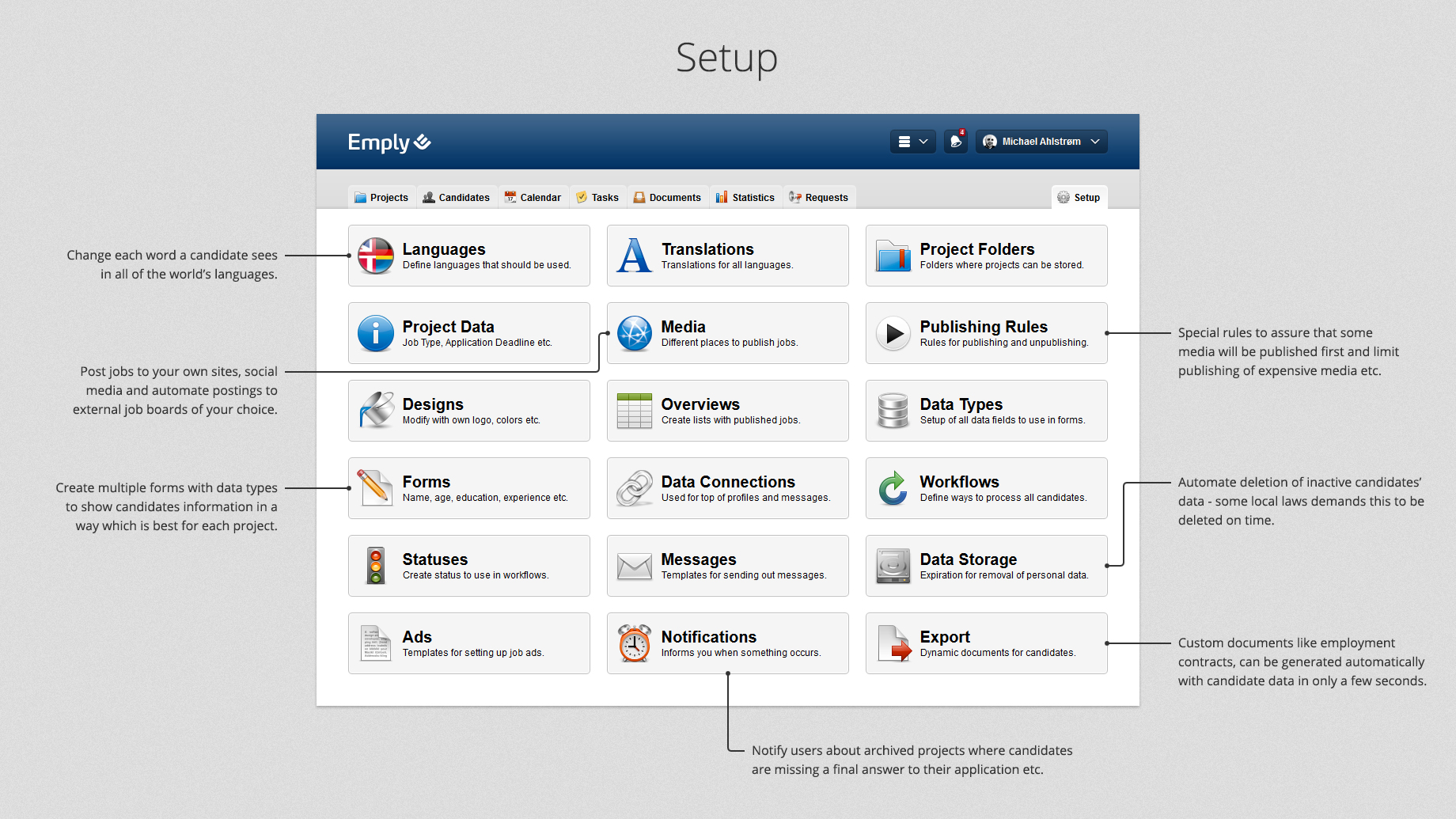
Task: Open the notification bell in header
Action: click(x=956, y=142)
